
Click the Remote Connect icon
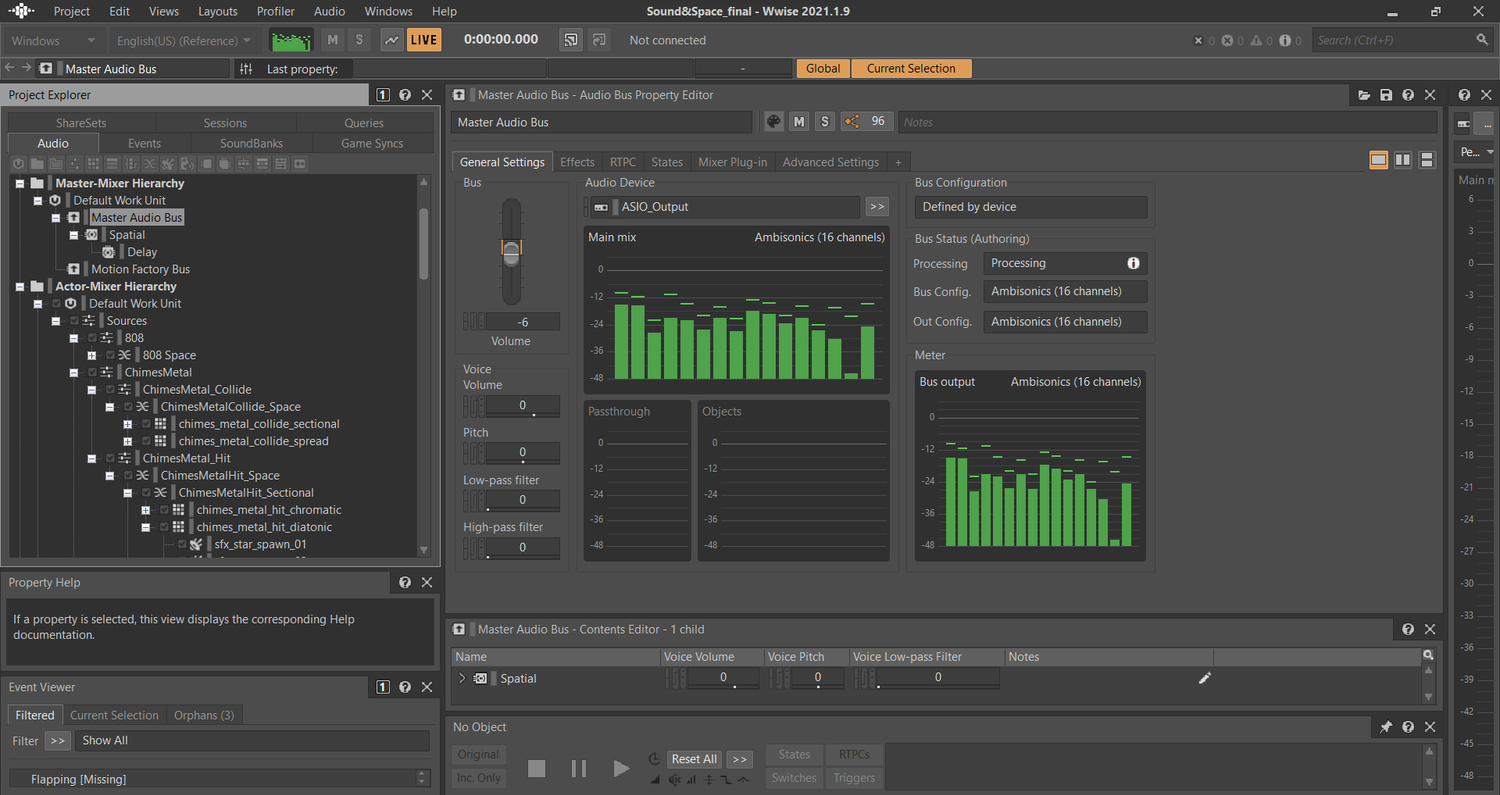pyautogui.click(x=571, y=40)
